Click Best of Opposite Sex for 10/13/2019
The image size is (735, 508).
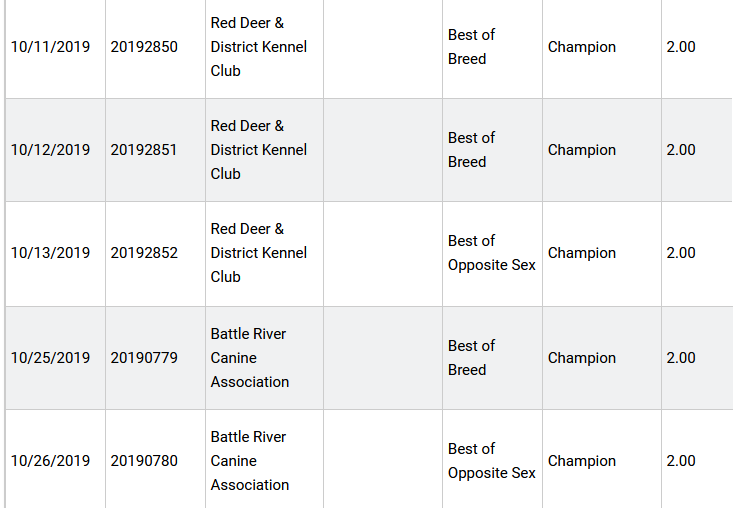491,253
